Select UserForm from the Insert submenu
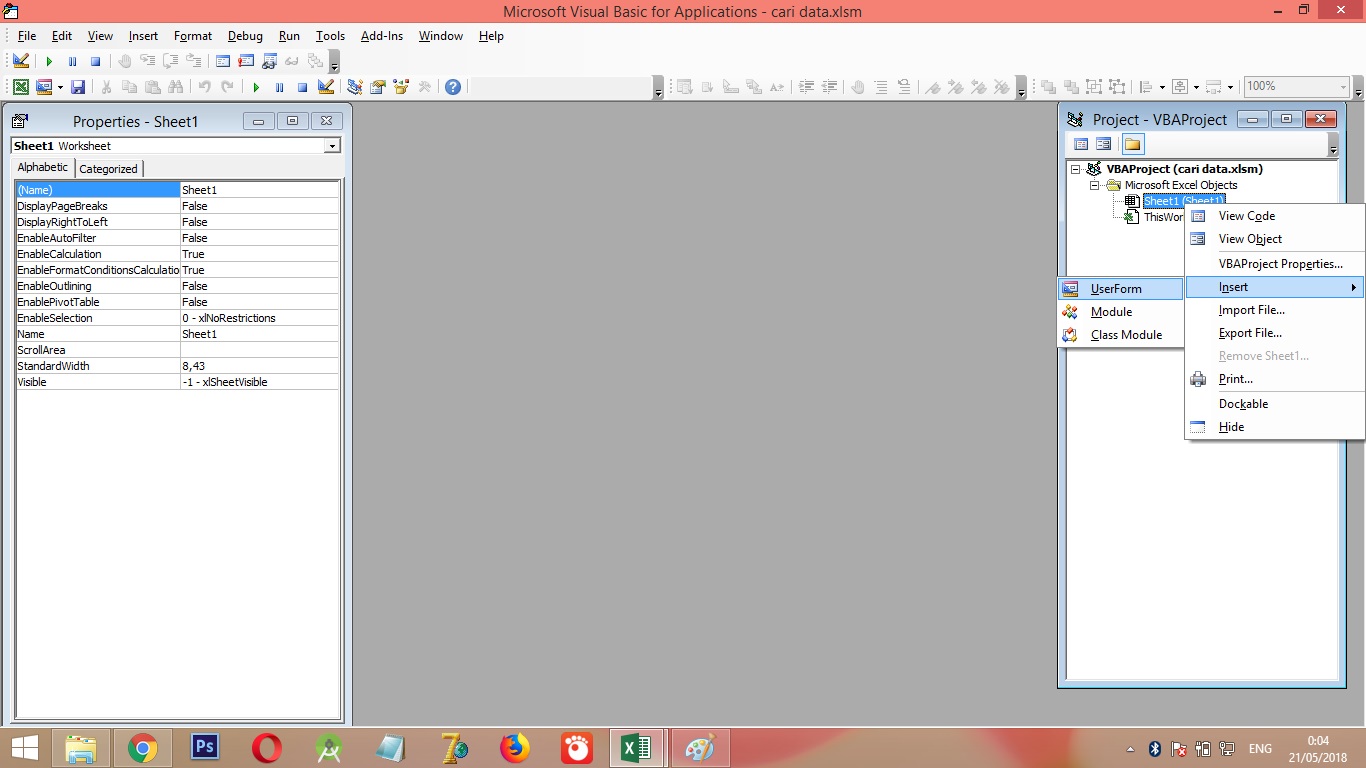Image resolution: width=1366 pixels, height=768 pixels. [1120, 289]
